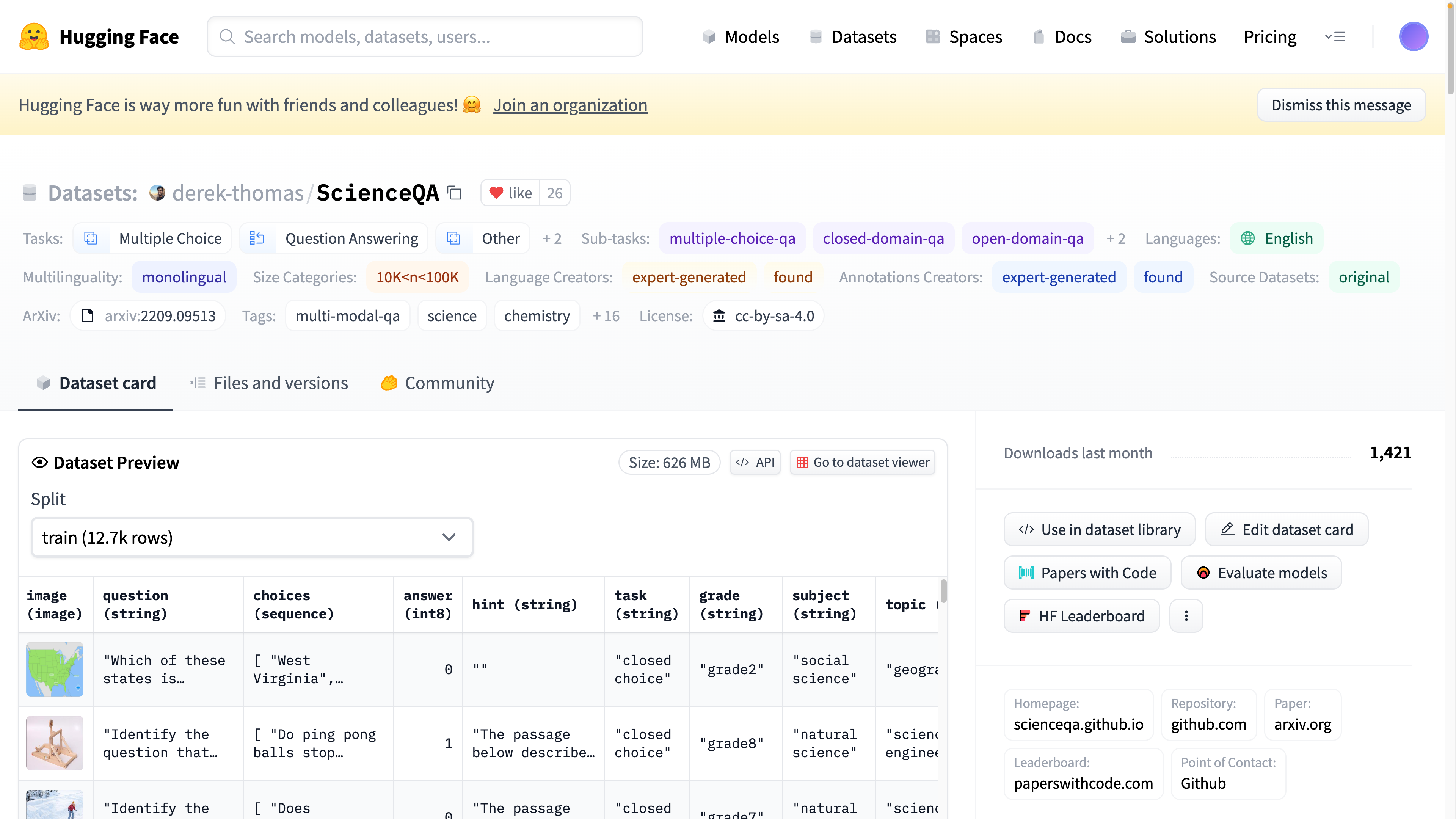Click the derek-thomas avatar picture

157,193
